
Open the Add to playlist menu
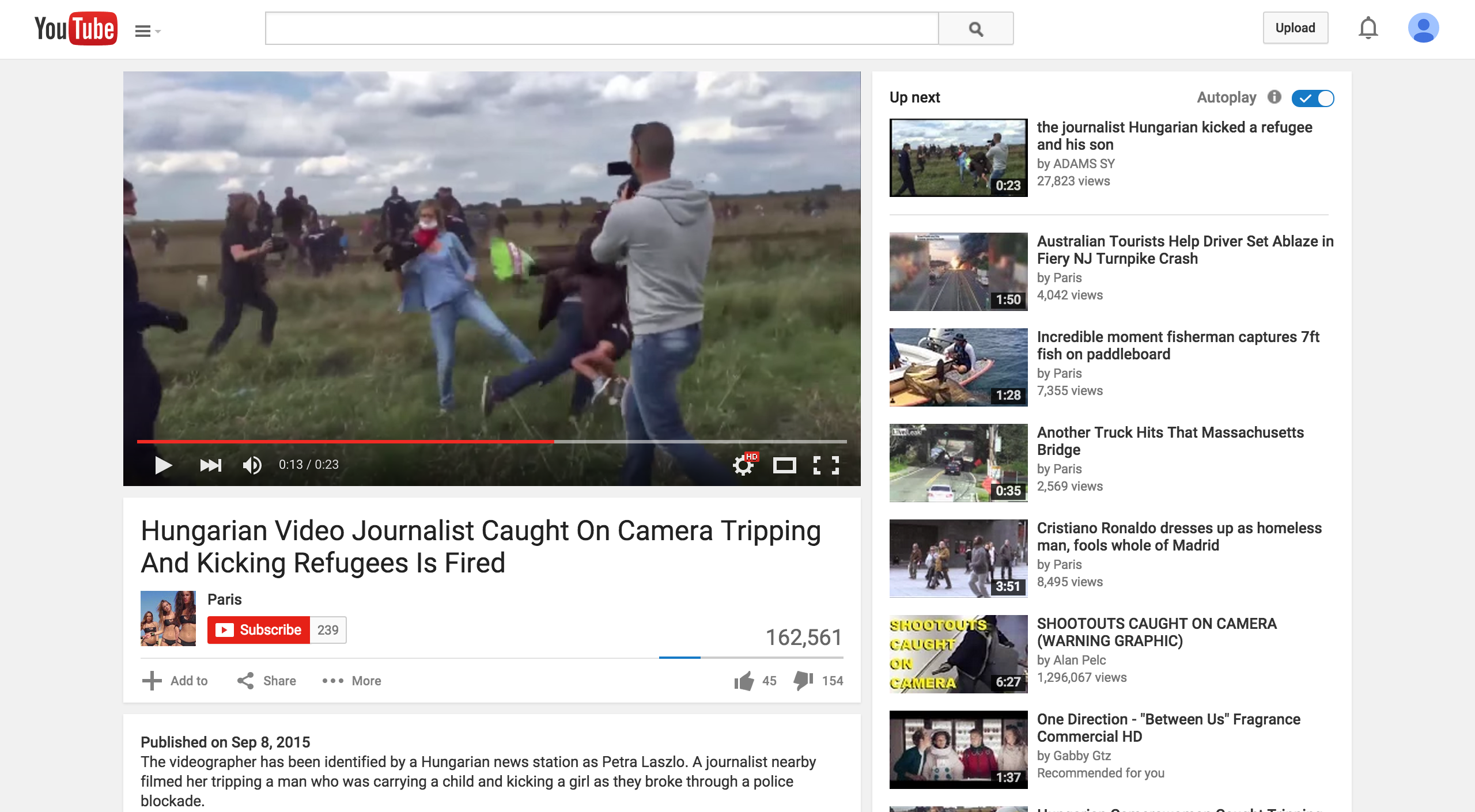coord(175,681)
